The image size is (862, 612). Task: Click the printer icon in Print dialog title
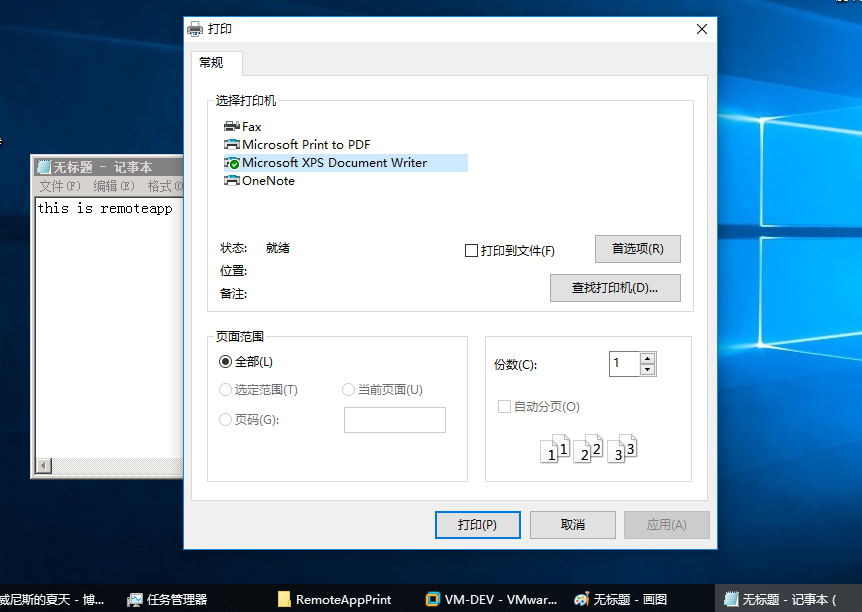[195, 29]
